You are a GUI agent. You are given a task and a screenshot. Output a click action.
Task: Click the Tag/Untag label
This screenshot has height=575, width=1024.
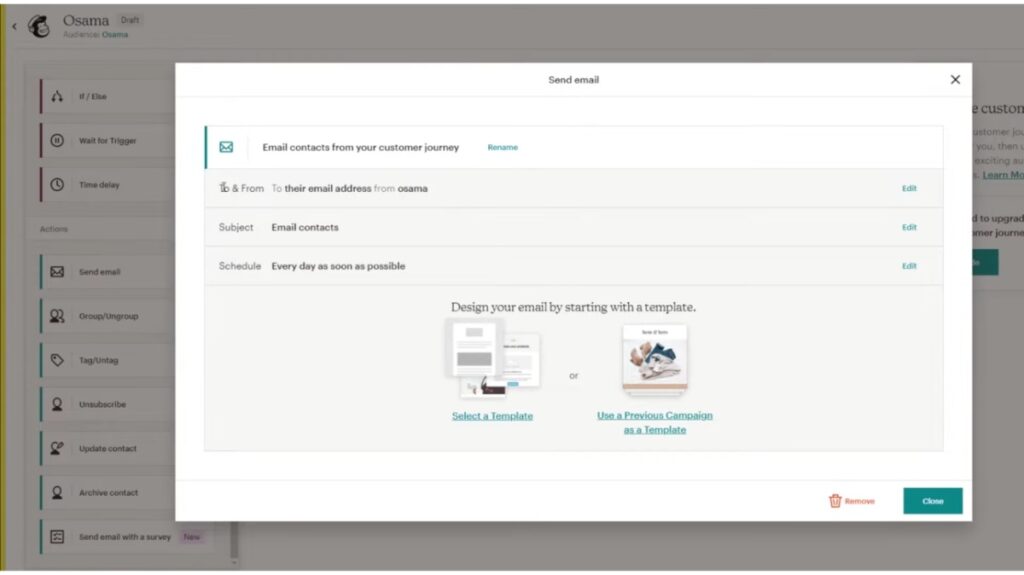pos(99,360)
